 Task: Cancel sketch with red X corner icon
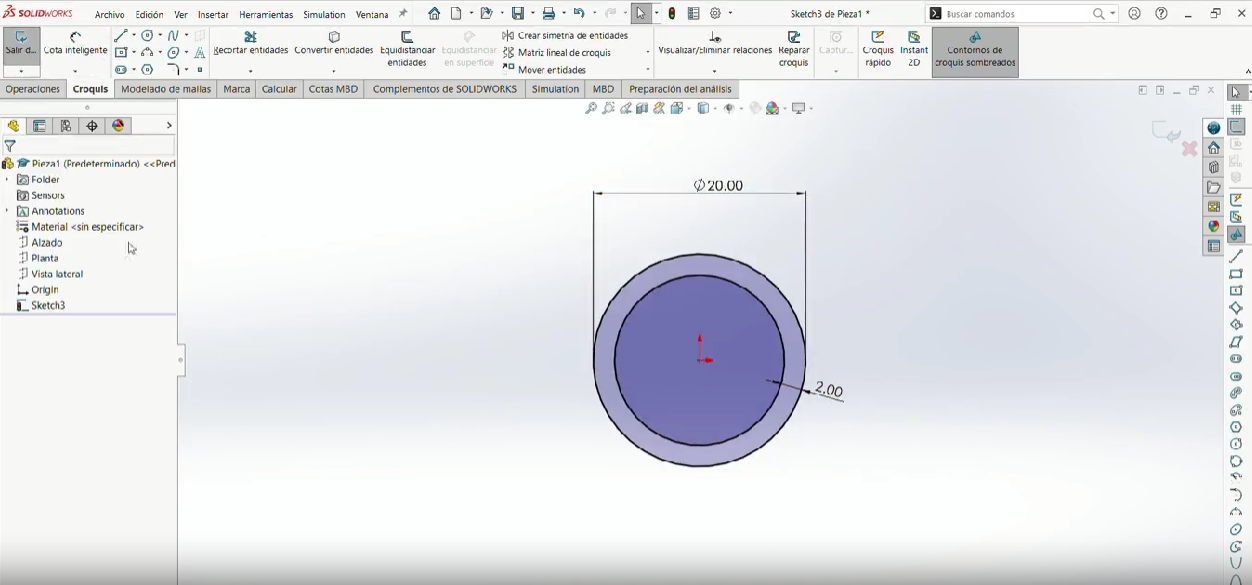(1190, 148)
